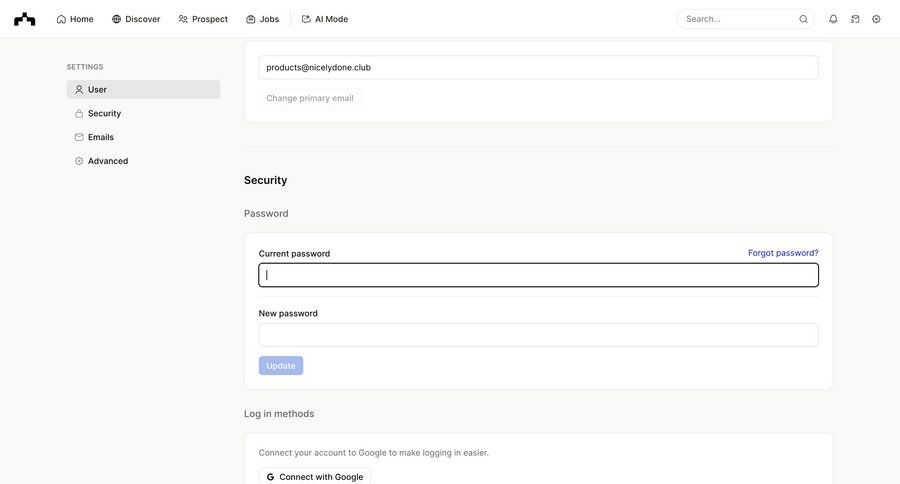
Task: Click the New password field
Action: (x=538, y=335)
